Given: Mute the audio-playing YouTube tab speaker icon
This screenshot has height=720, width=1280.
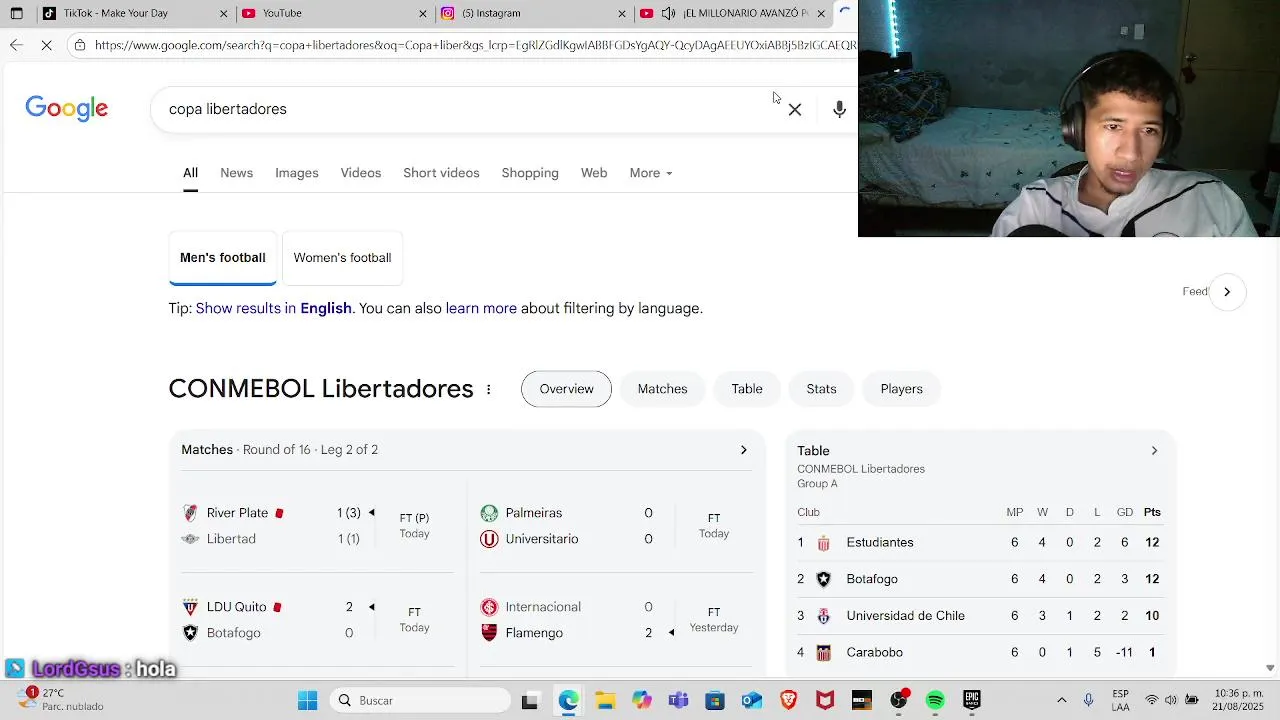Looking at the screenshot, I should tap(668, 13).
